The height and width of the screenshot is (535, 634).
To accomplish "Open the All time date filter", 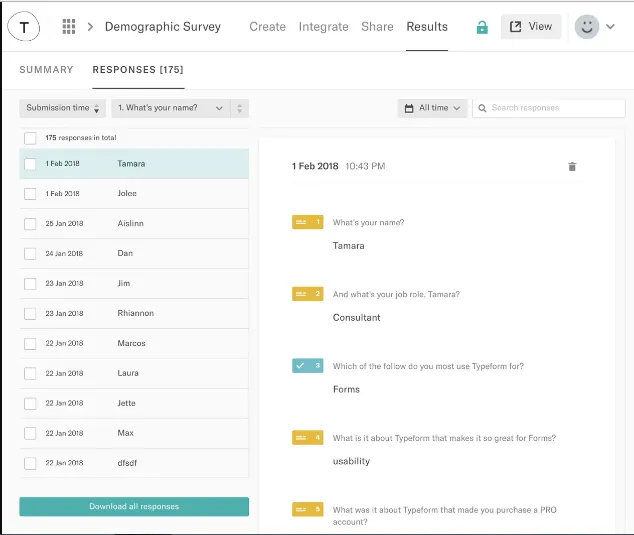I will click(432, 108).
